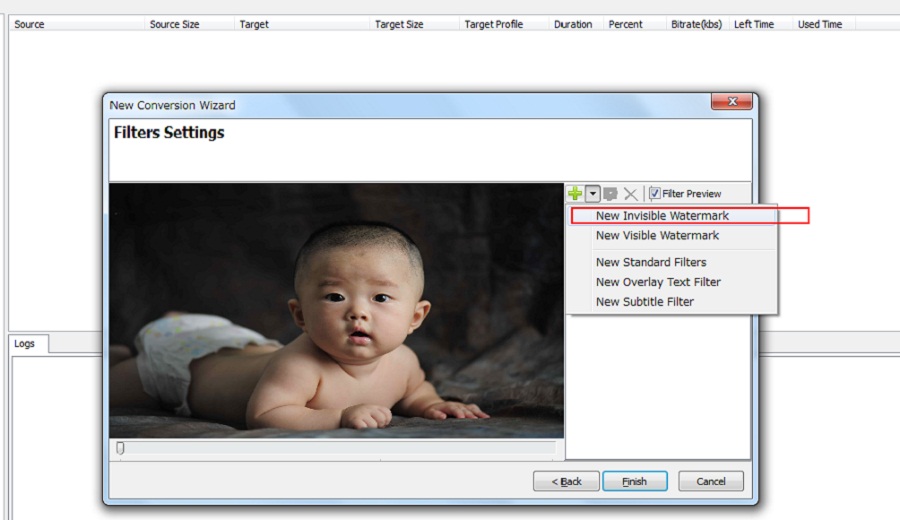This screenshot has width=900, height=520.
Task: Select New Invisible Watermark menu entry
Action: pos(673,216)
